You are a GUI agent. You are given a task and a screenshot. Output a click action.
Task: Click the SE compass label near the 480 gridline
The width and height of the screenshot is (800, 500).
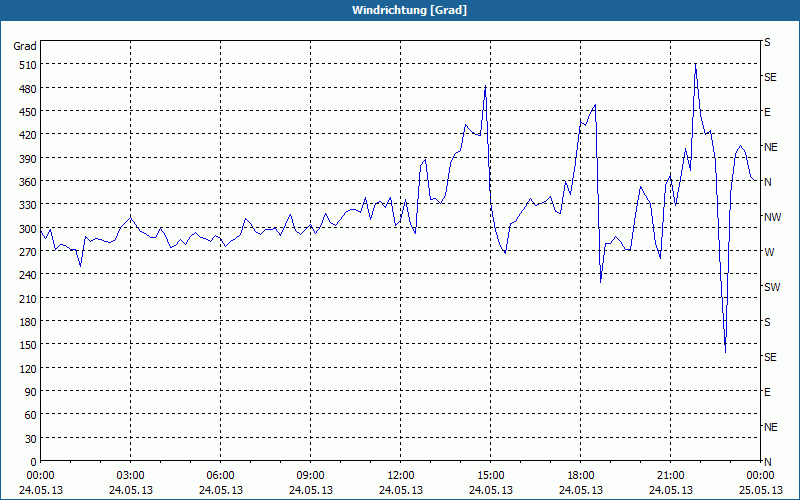click(770, 78)
